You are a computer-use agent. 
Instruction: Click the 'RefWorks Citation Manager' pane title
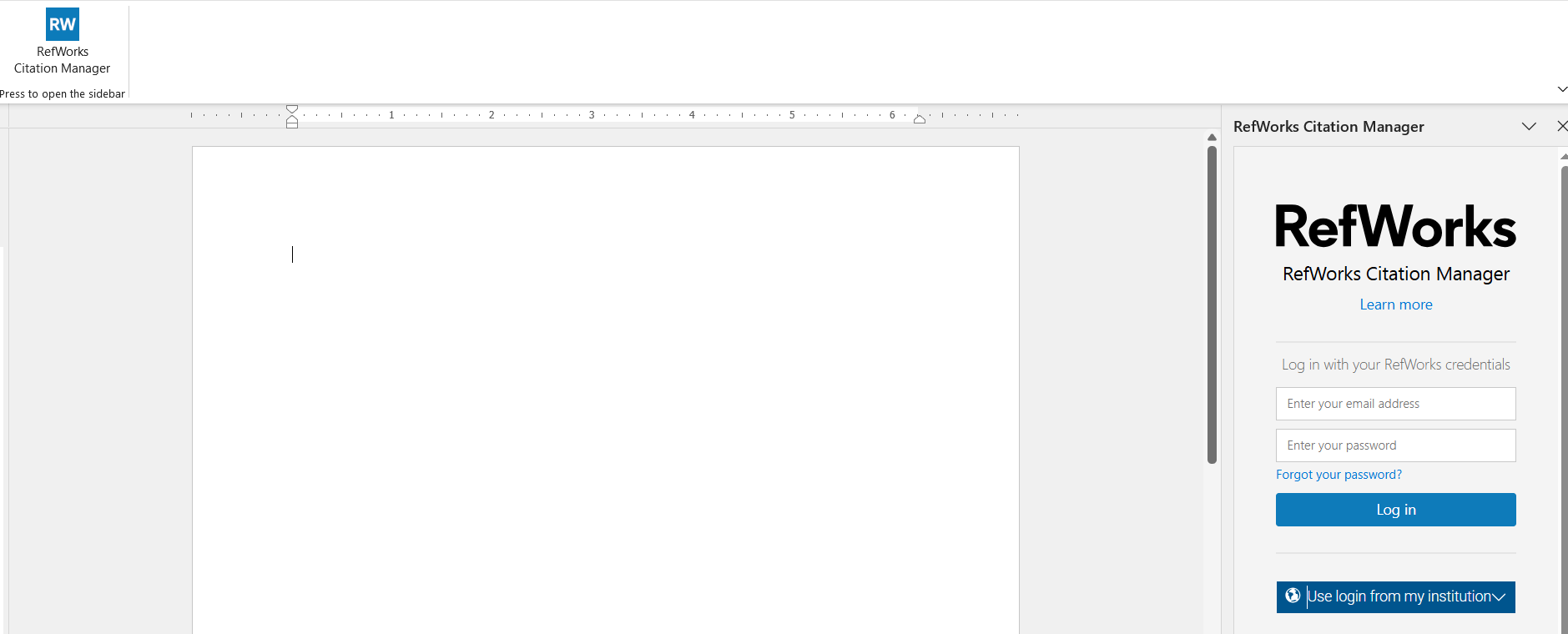tap(1329, 127)
